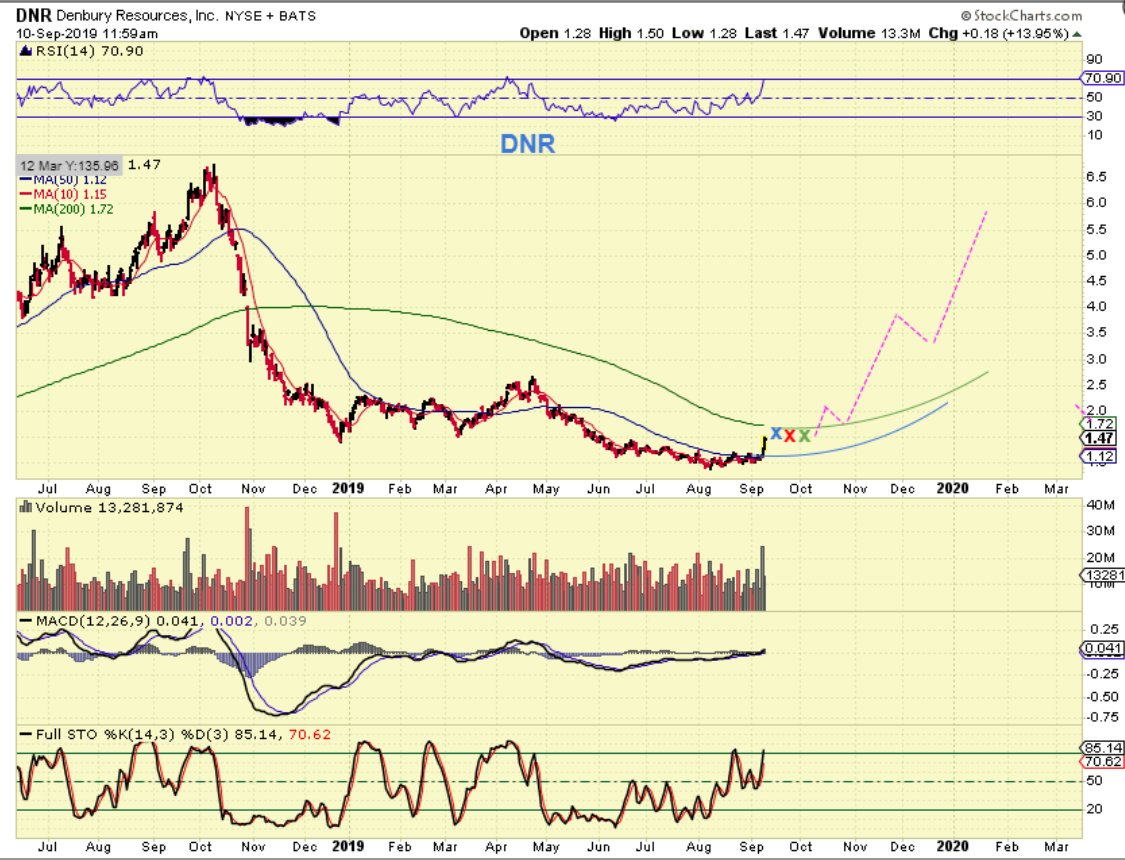Image resolution: width=1125 pixels, height=860 pixels.
Task: Click the 40M volume axis label
Action: click(1101, 505)
